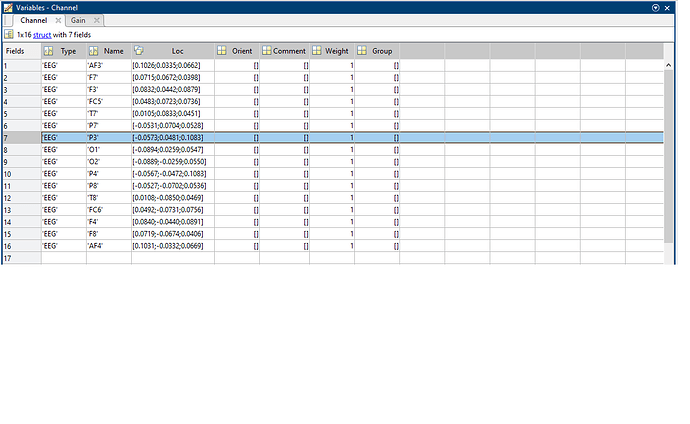This screenshot has height=424, width=690.
Task: Click the Group column header icon
Action: tap(362, 51)
